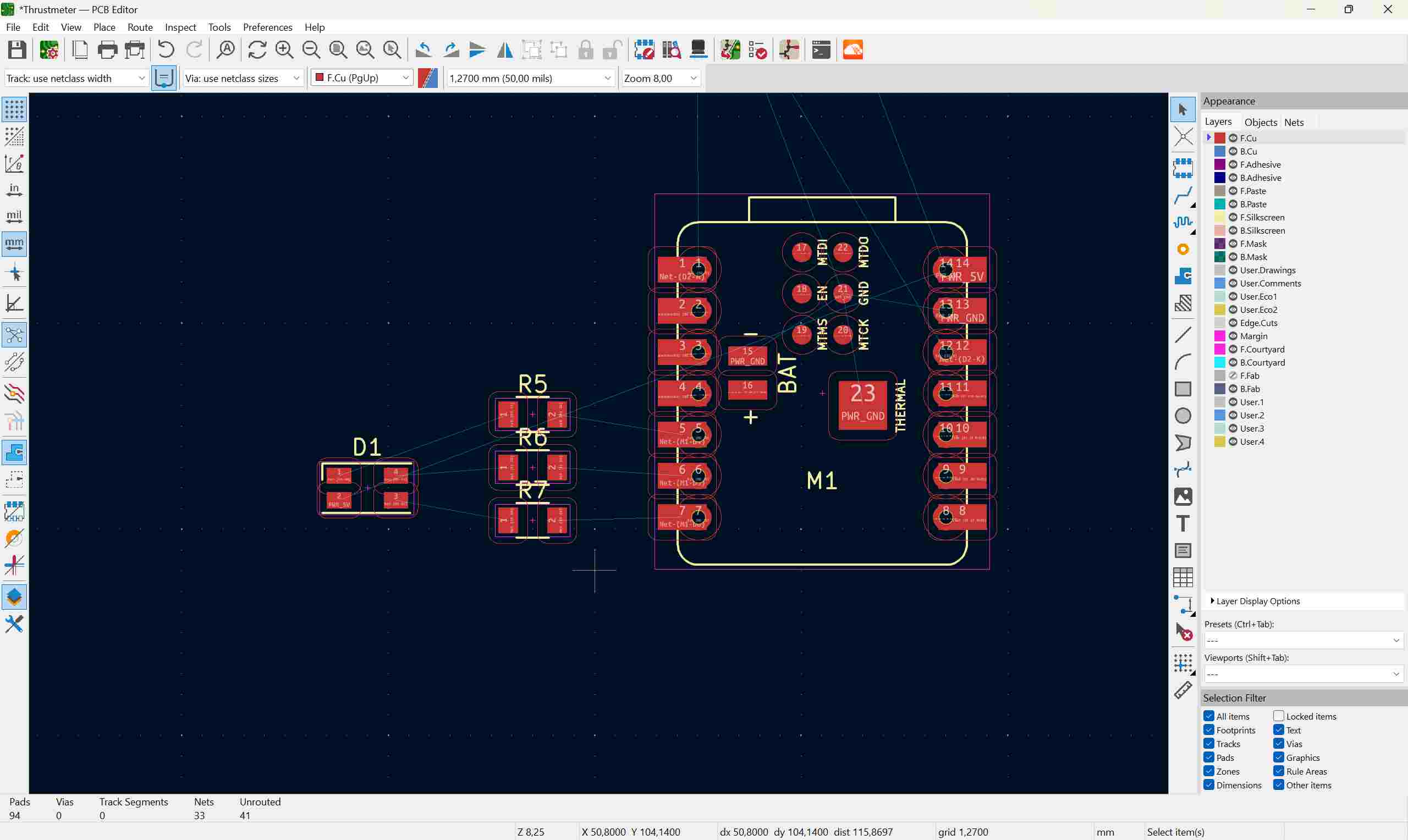Switch to the Nets tab
1408x840 pixels.
(1294, 122)
